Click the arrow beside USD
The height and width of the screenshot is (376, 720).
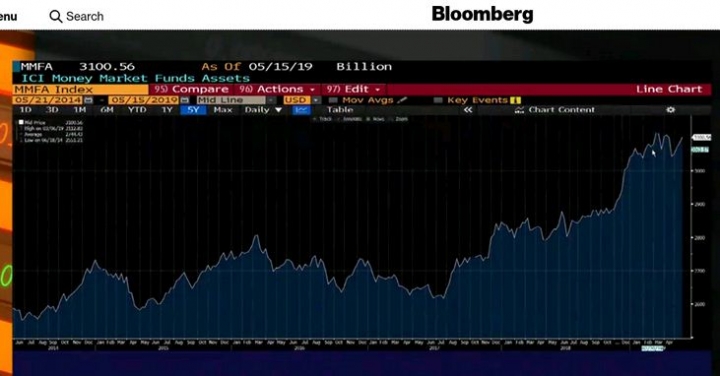(x=316, y=100)
